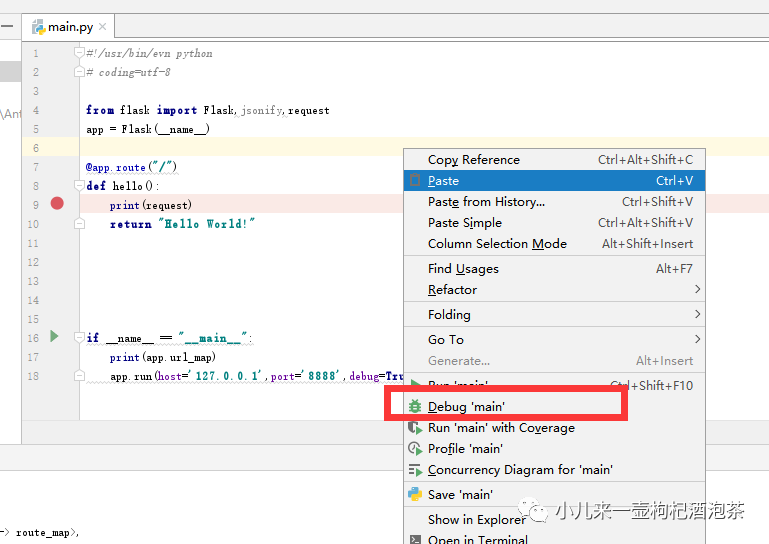This screenshot has height=544, width=769.
Task: Click the Python icon beside Save 'main'
Action: (415, 494)
